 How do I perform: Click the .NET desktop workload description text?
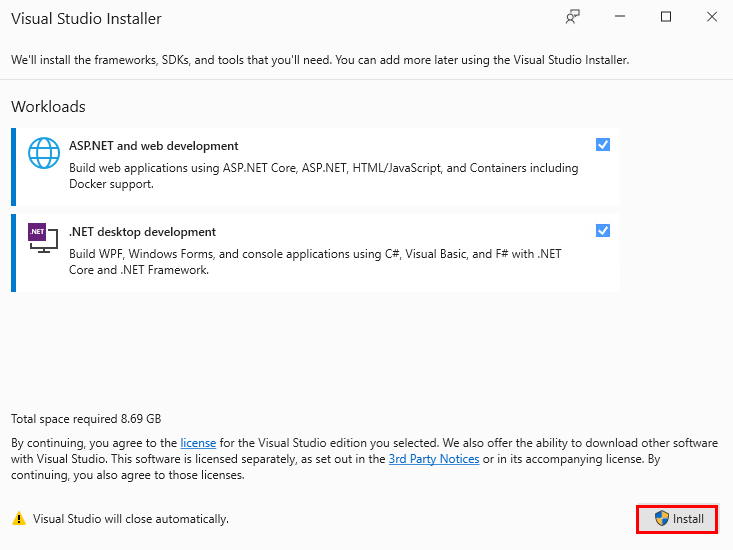click(x=315, y=262)
